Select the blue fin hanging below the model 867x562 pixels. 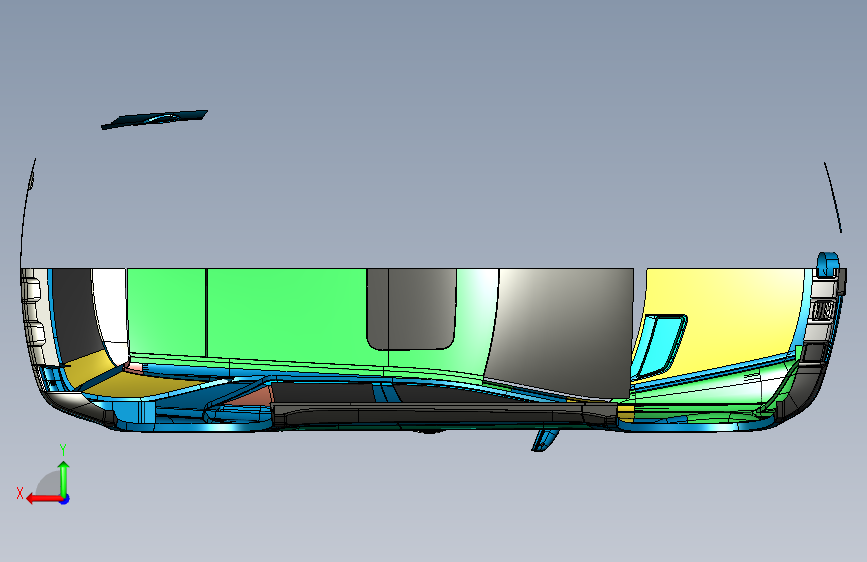(x=545, y=440)
